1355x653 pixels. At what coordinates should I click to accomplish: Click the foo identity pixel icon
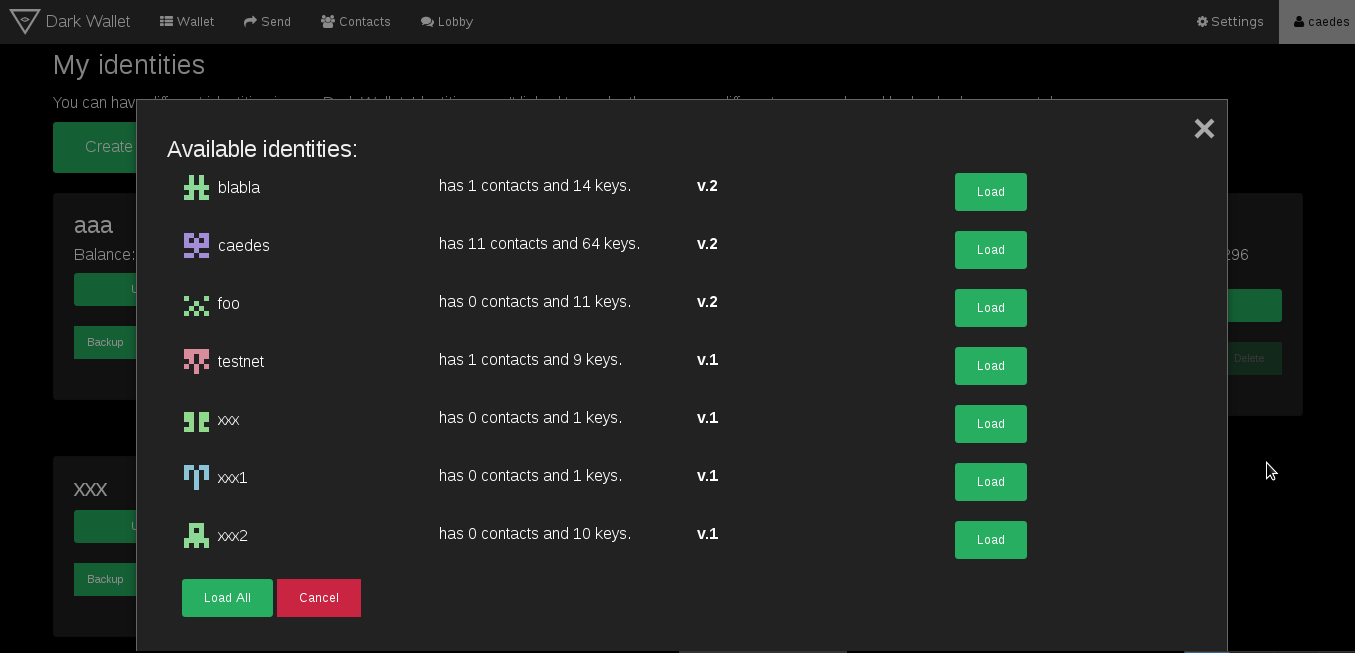[x=196, y=304]
